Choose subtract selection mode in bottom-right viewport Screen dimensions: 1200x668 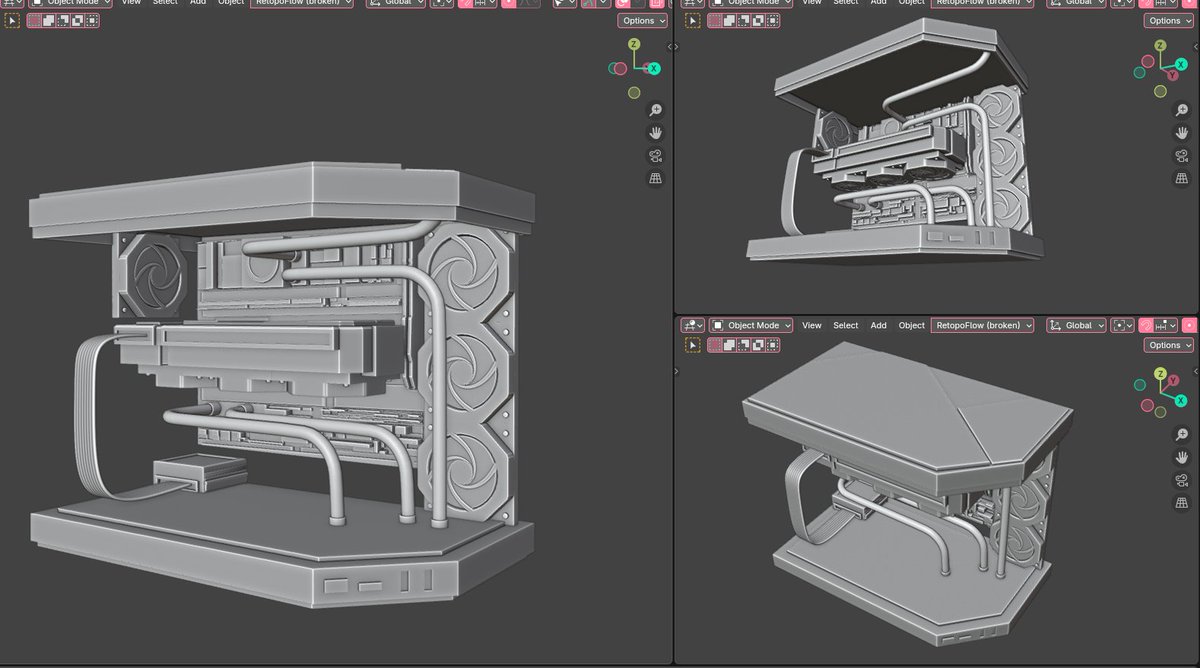pyautogui.click(x=743, y=345)
